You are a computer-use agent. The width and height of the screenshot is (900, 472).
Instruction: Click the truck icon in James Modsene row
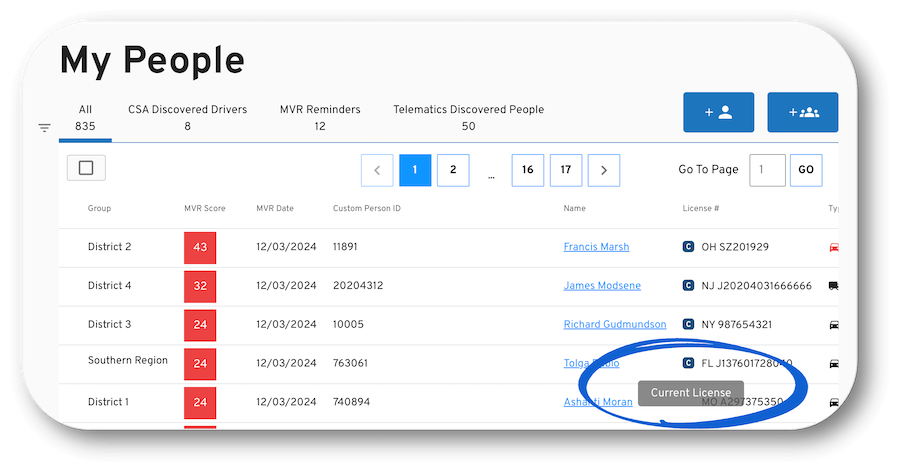pos(833,286)
